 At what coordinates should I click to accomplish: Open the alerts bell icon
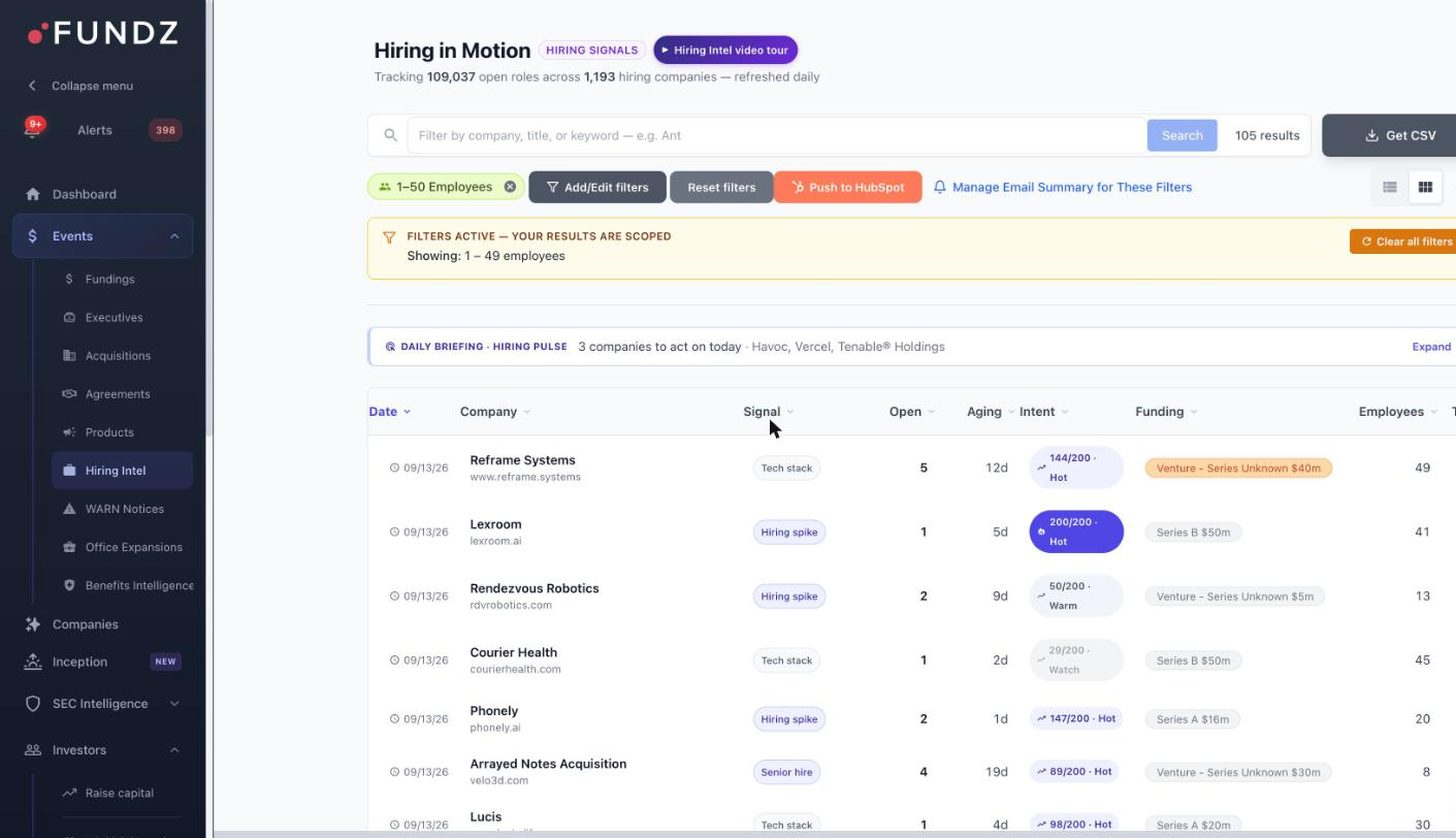click(33, 128)
